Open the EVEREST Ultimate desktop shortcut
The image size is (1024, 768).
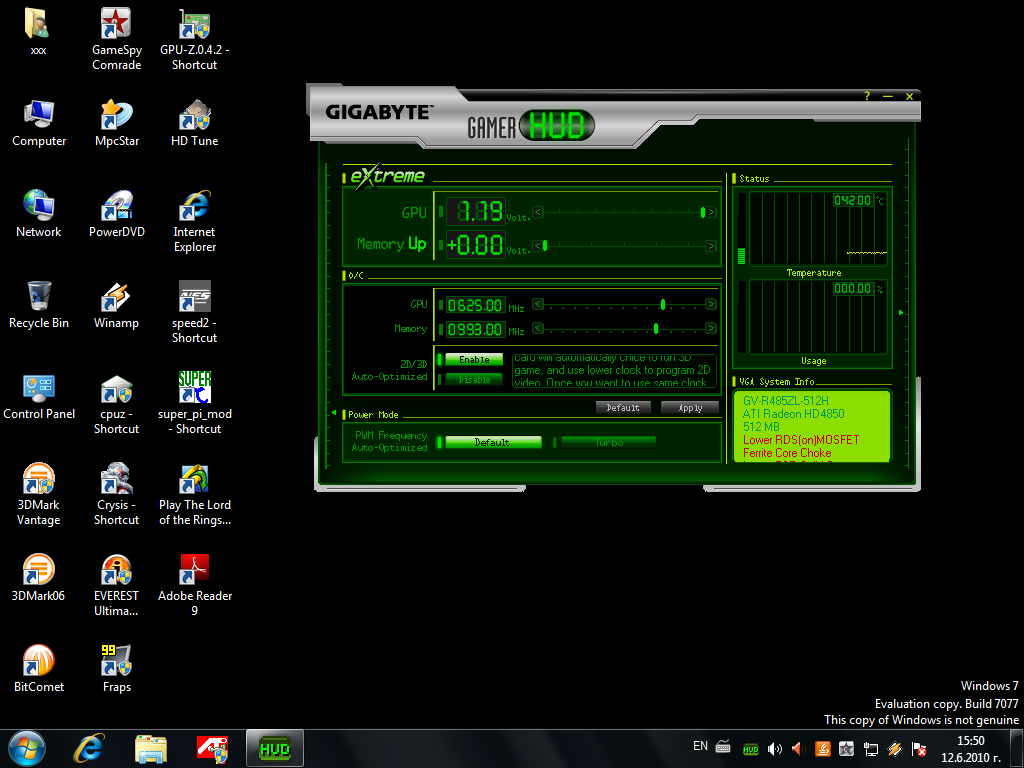click(116, 584)
